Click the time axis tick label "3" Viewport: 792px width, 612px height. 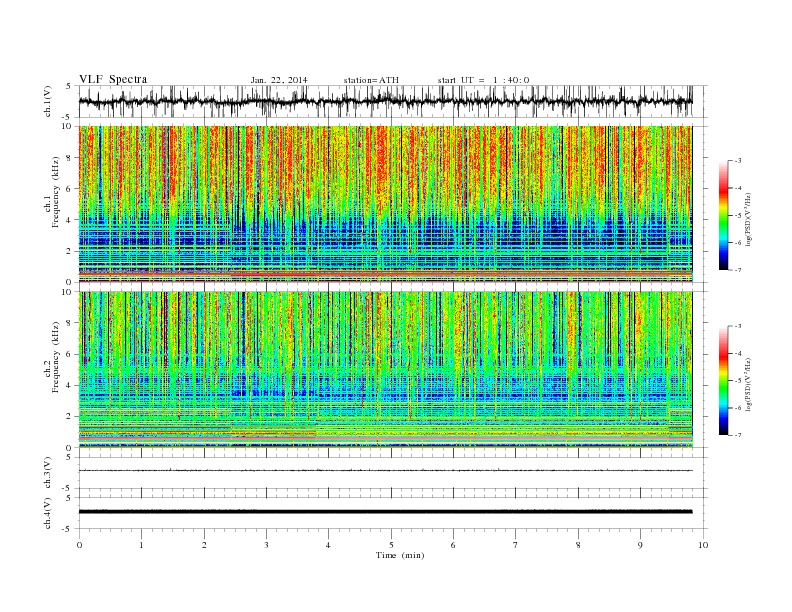click(x=266, y=545)
